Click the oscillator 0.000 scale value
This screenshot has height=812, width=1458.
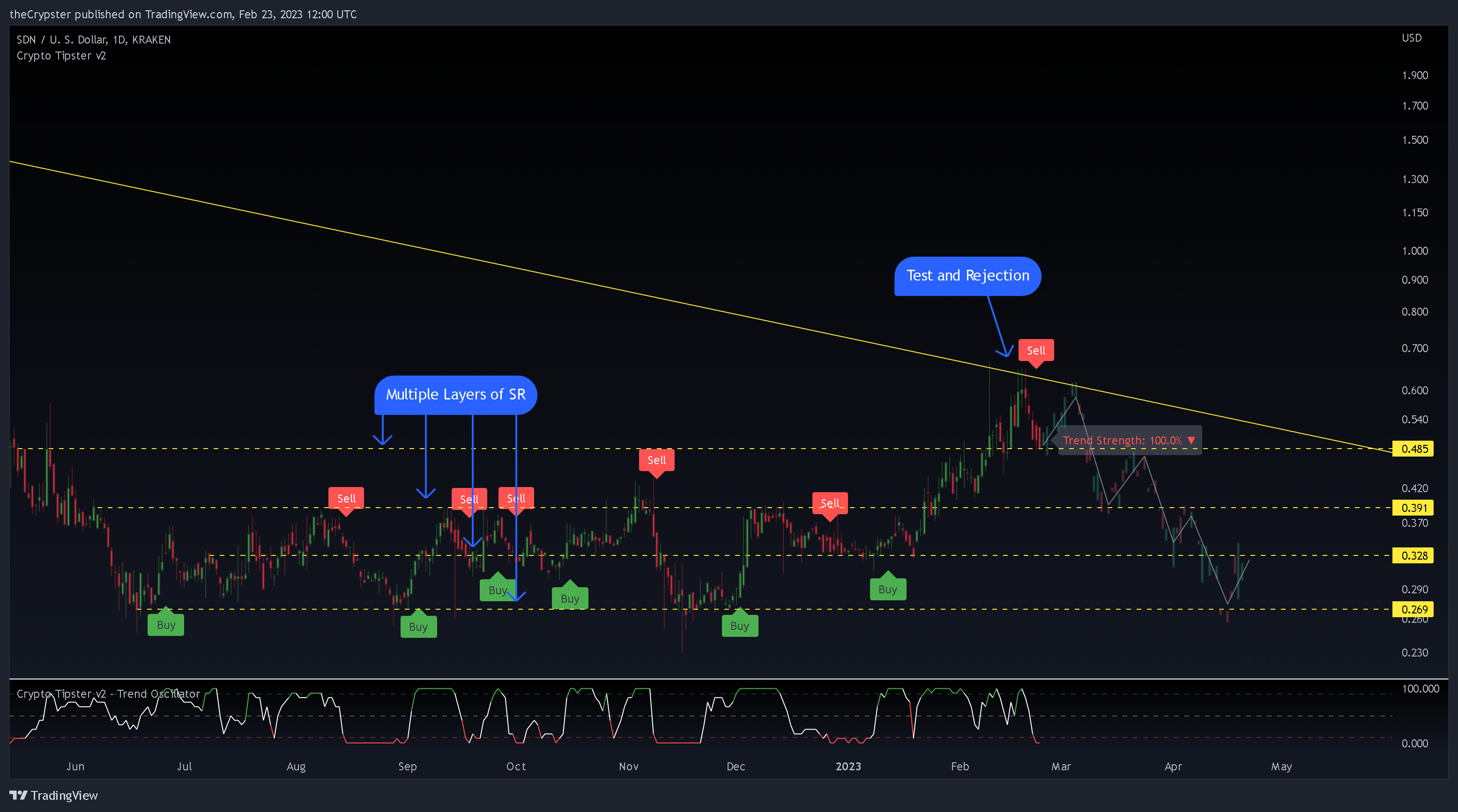click(1414, 744)
